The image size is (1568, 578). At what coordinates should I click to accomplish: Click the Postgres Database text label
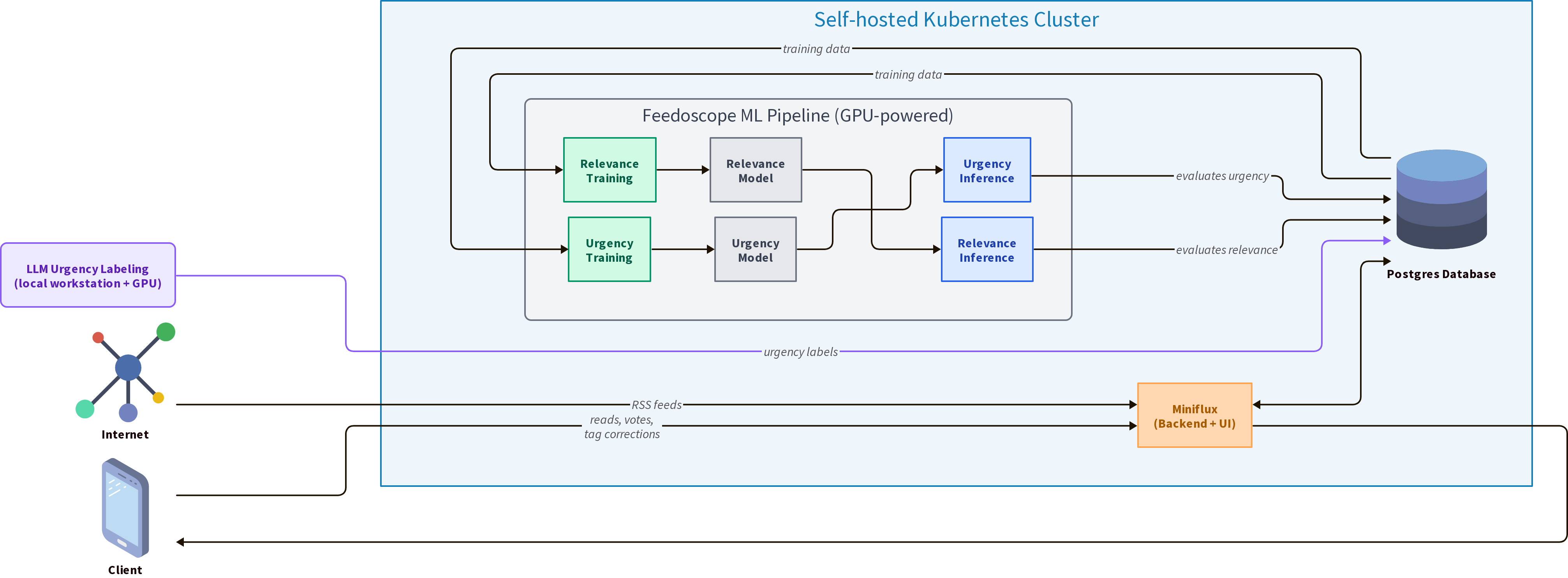(1441, 274)
